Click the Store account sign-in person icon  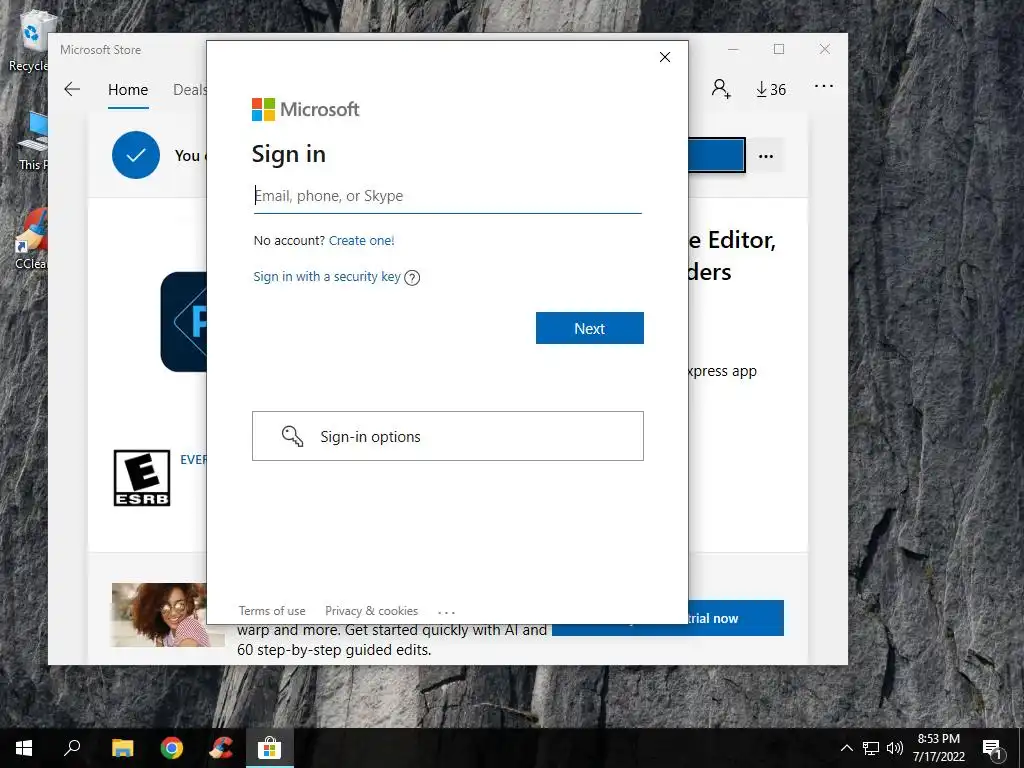pos(721,89)
